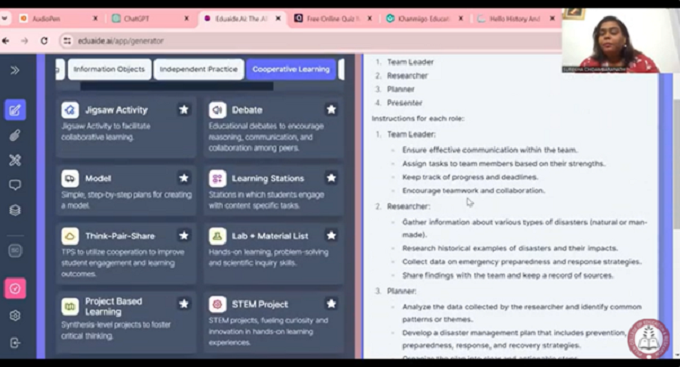
Task: Click 'Keep track of progress and deadlines.'
Action: (x=470, y=177)
